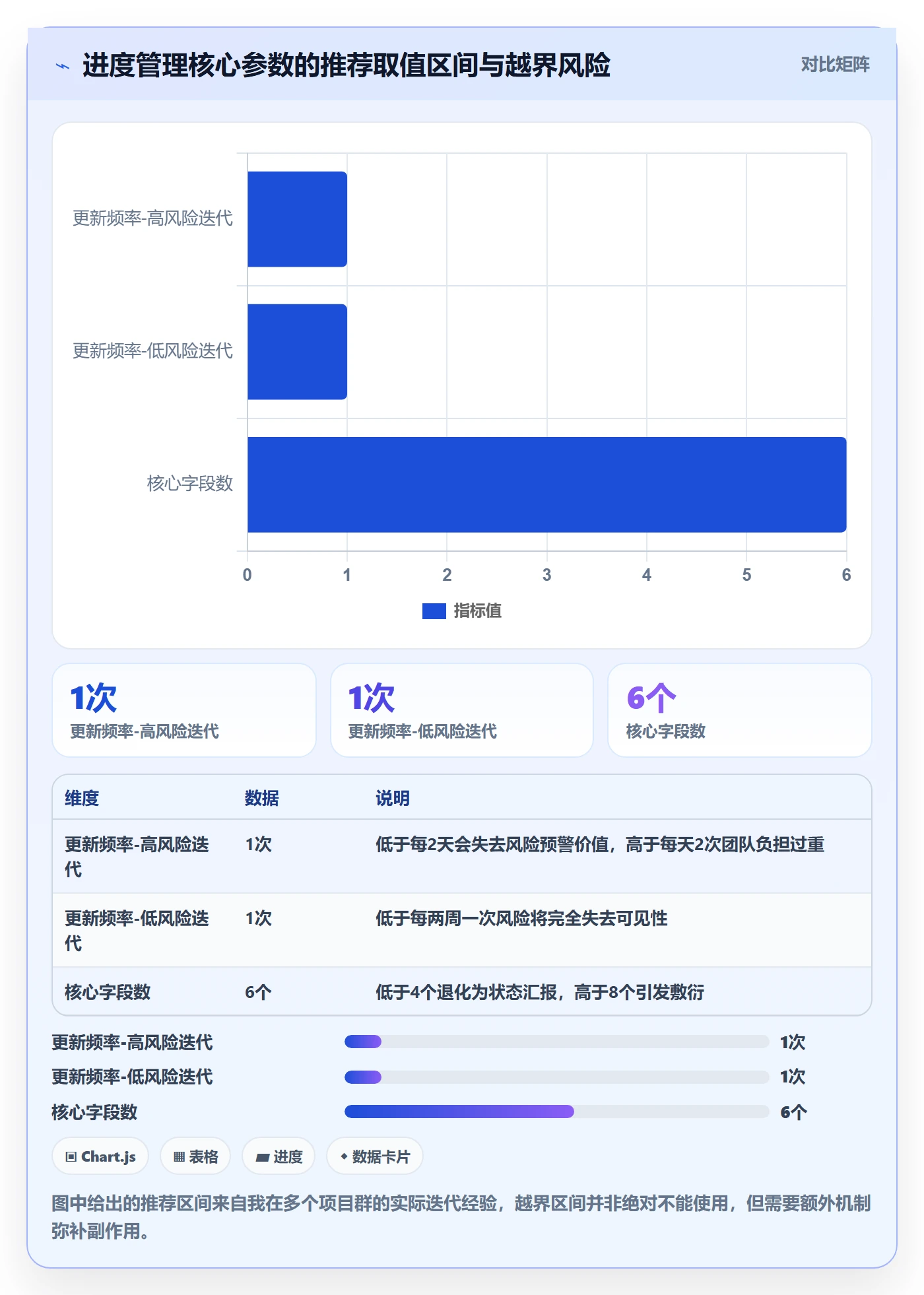This screenshot has height=1295, width=924.
Task: Select the Chart.js tag chip
Action: point(100,1156)
